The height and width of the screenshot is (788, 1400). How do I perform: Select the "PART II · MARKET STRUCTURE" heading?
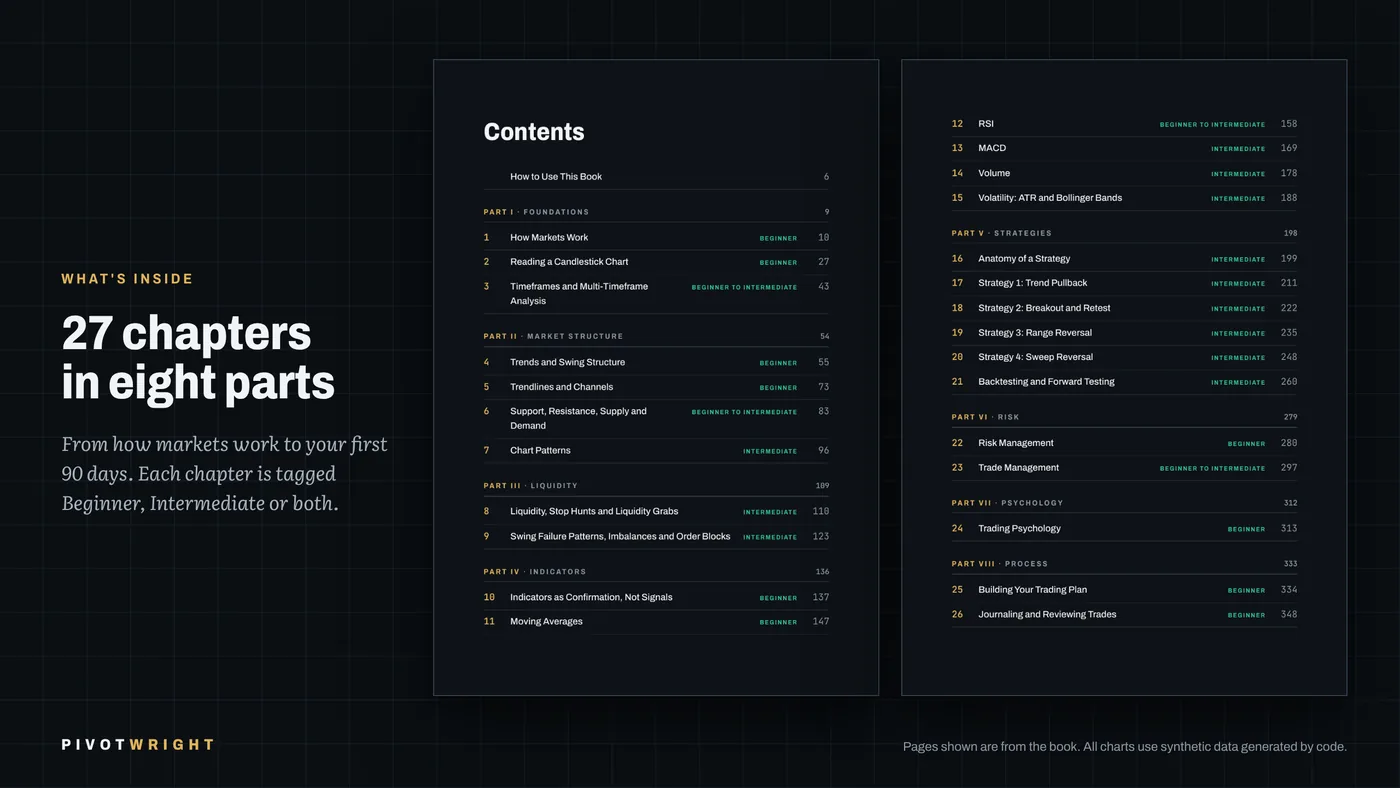click(553, 337)
